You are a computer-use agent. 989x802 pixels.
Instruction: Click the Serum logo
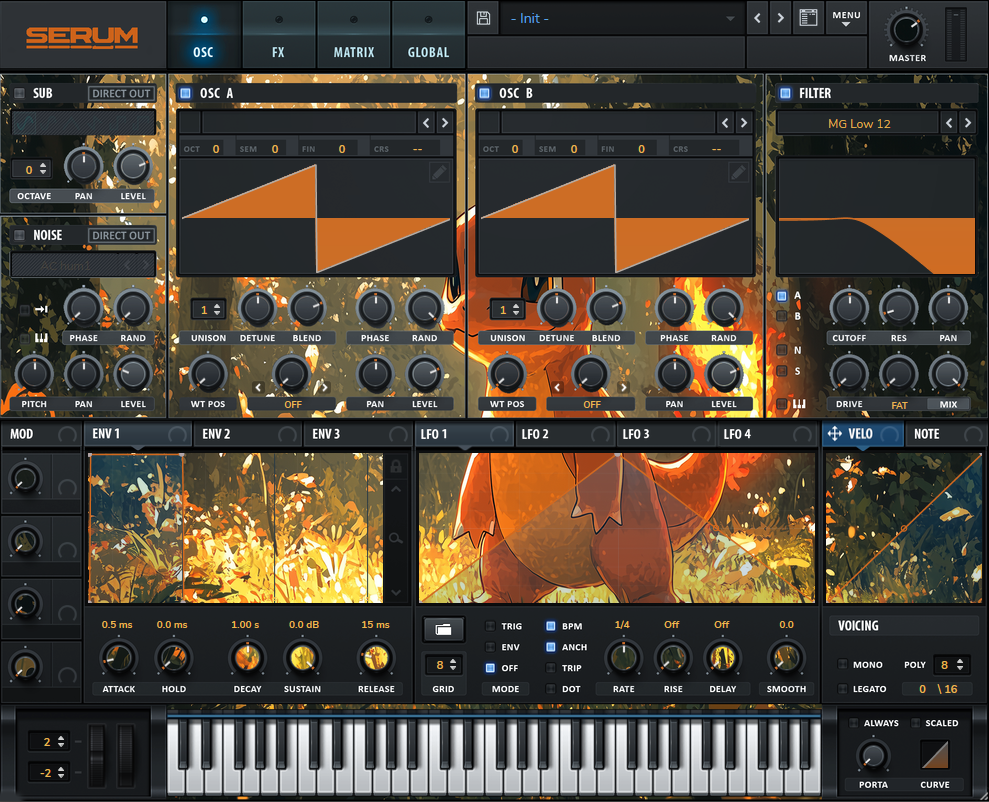(82, 38)
